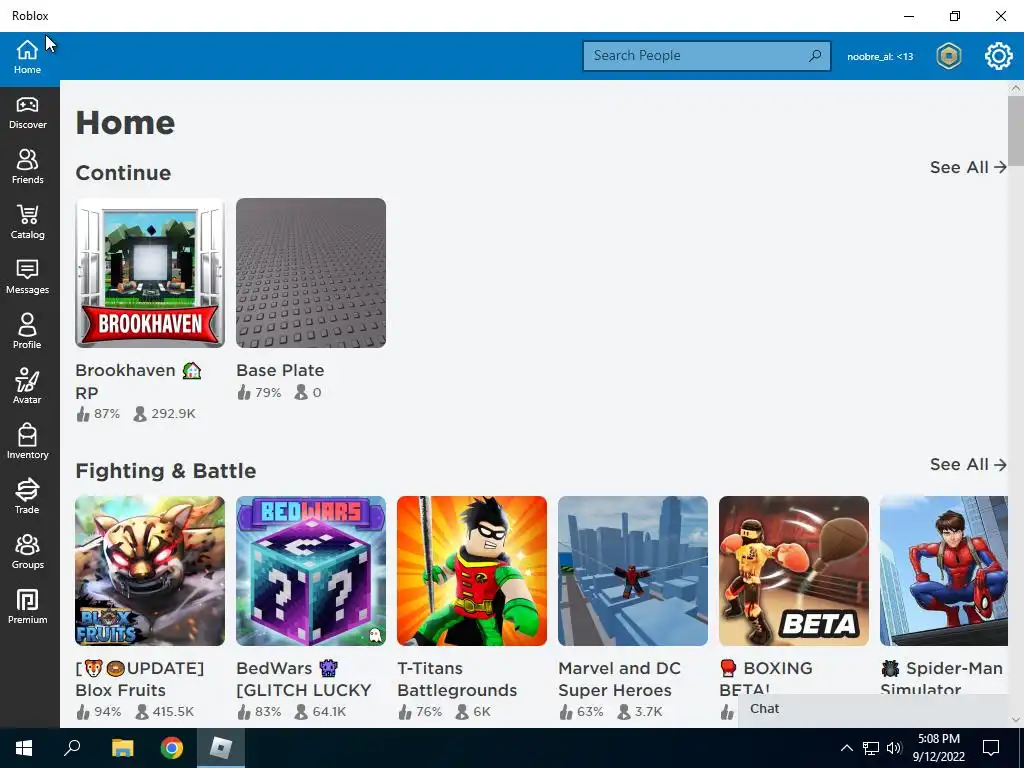Screen dimensions: 1024x768
Task: Click the volume speaker tray icon
Action: (894, 748)
